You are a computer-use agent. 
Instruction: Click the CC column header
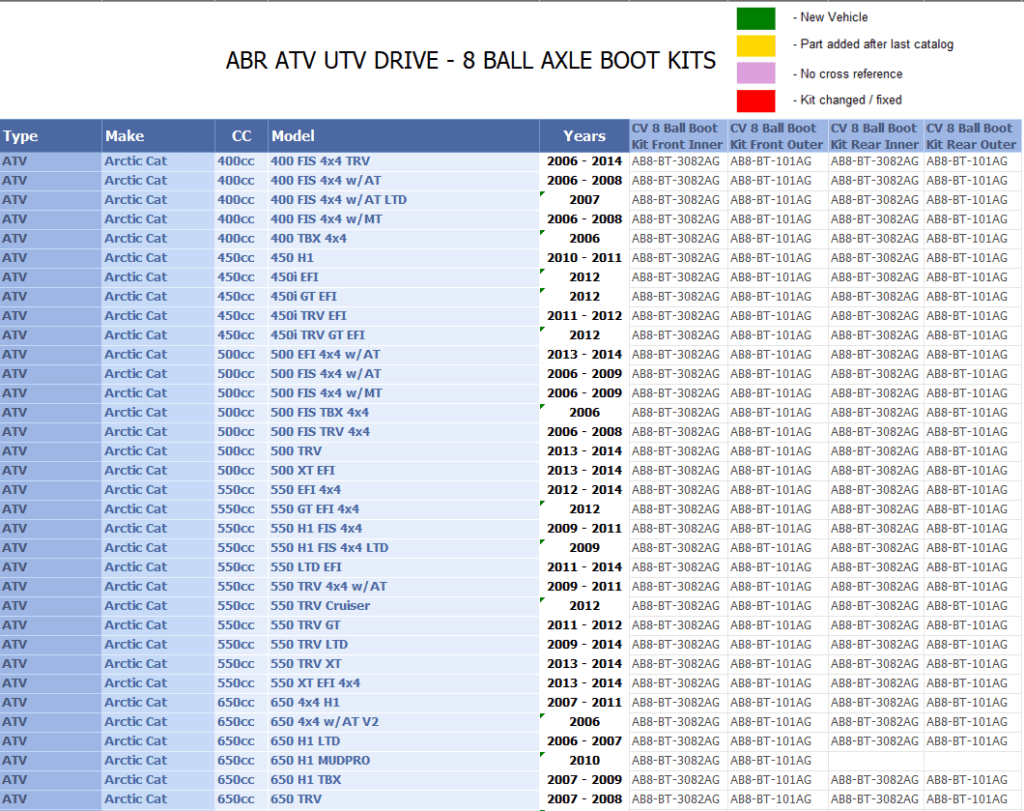coord(240,136)
